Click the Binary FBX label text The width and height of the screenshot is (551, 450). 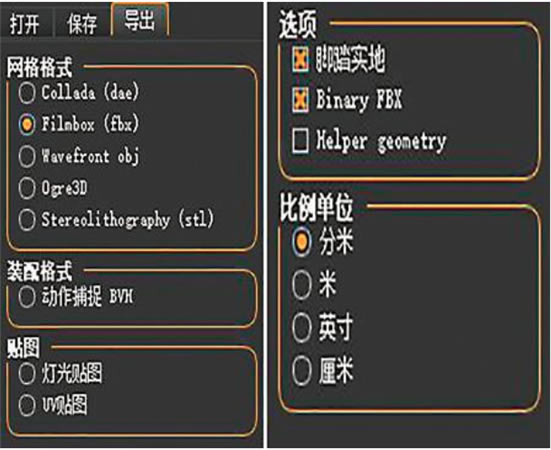point(359,100)
